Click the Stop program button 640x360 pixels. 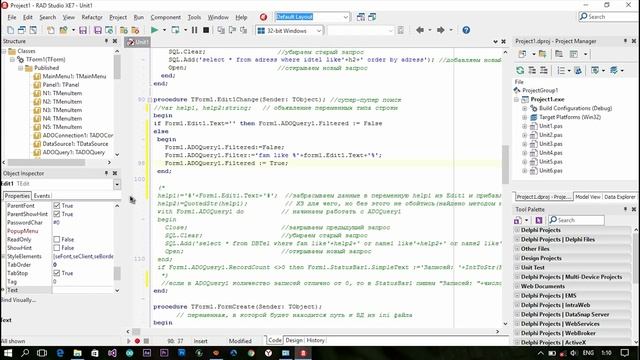206,30
